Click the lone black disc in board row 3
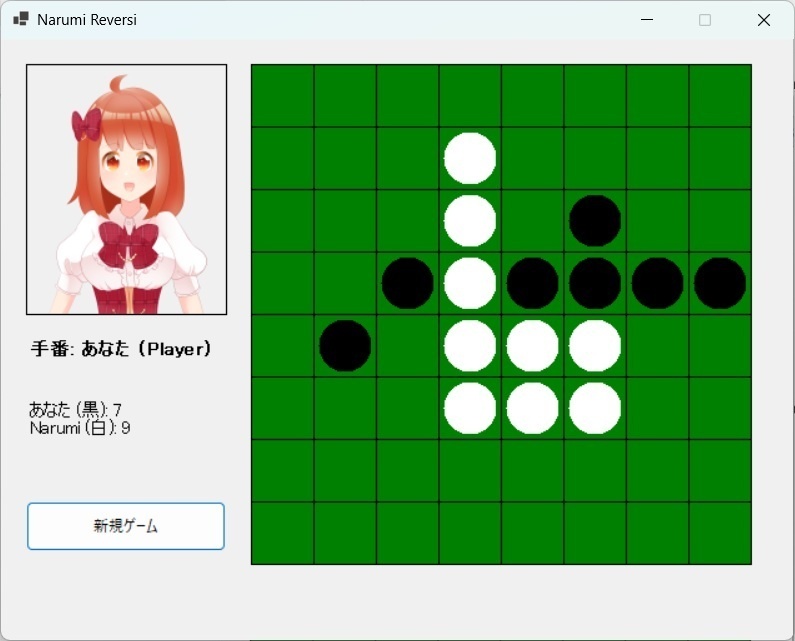Viewport: 795px width, 641px height. pos(595,221)
